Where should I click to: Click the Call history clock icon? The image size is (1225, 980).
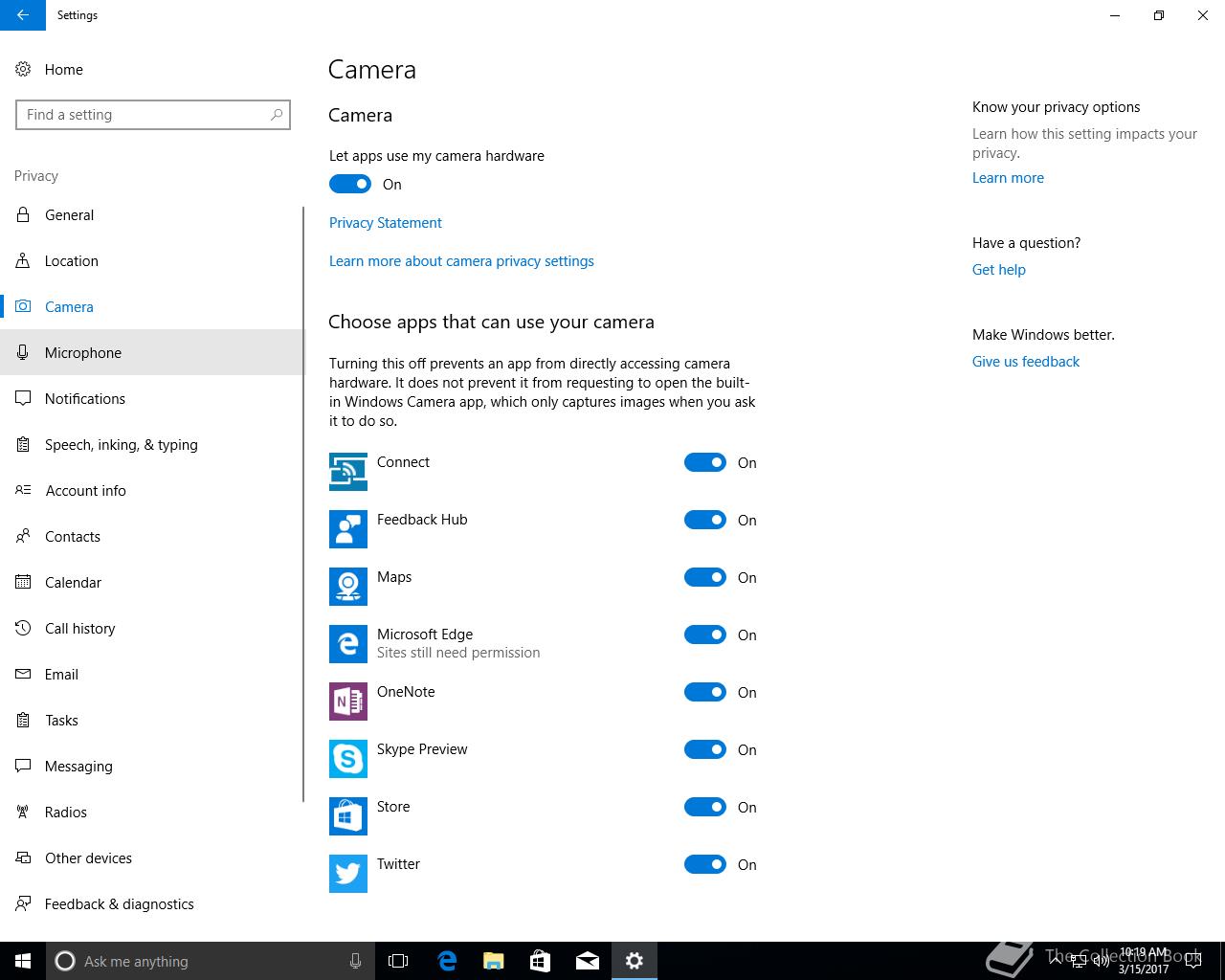click(x=23, y=628)
